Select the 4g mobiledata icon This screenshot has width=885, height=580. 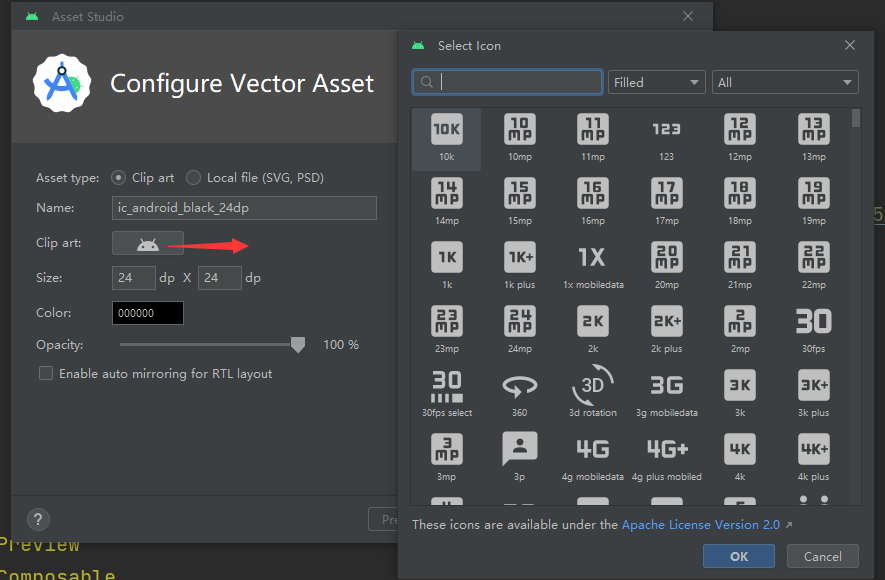click(592, 450)
